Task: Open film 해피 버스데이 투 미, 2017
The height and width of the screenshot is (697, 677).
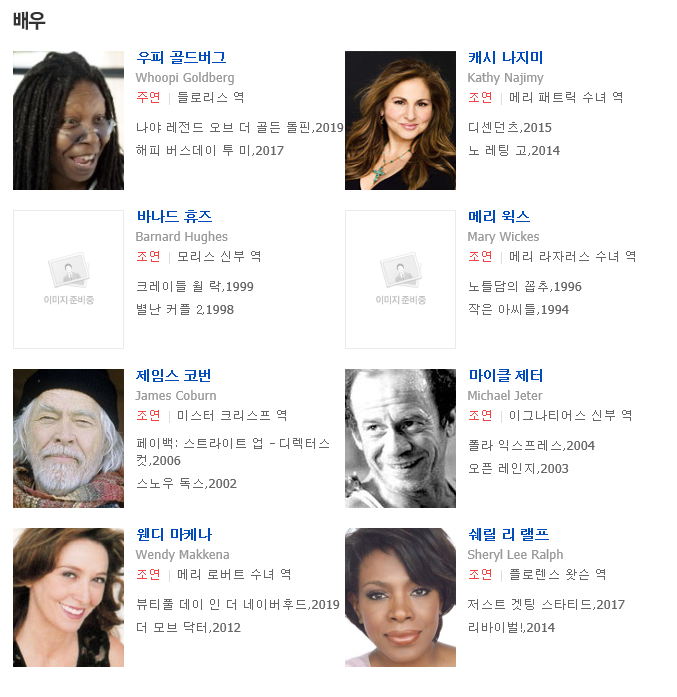Action: [x=210, y=151]
